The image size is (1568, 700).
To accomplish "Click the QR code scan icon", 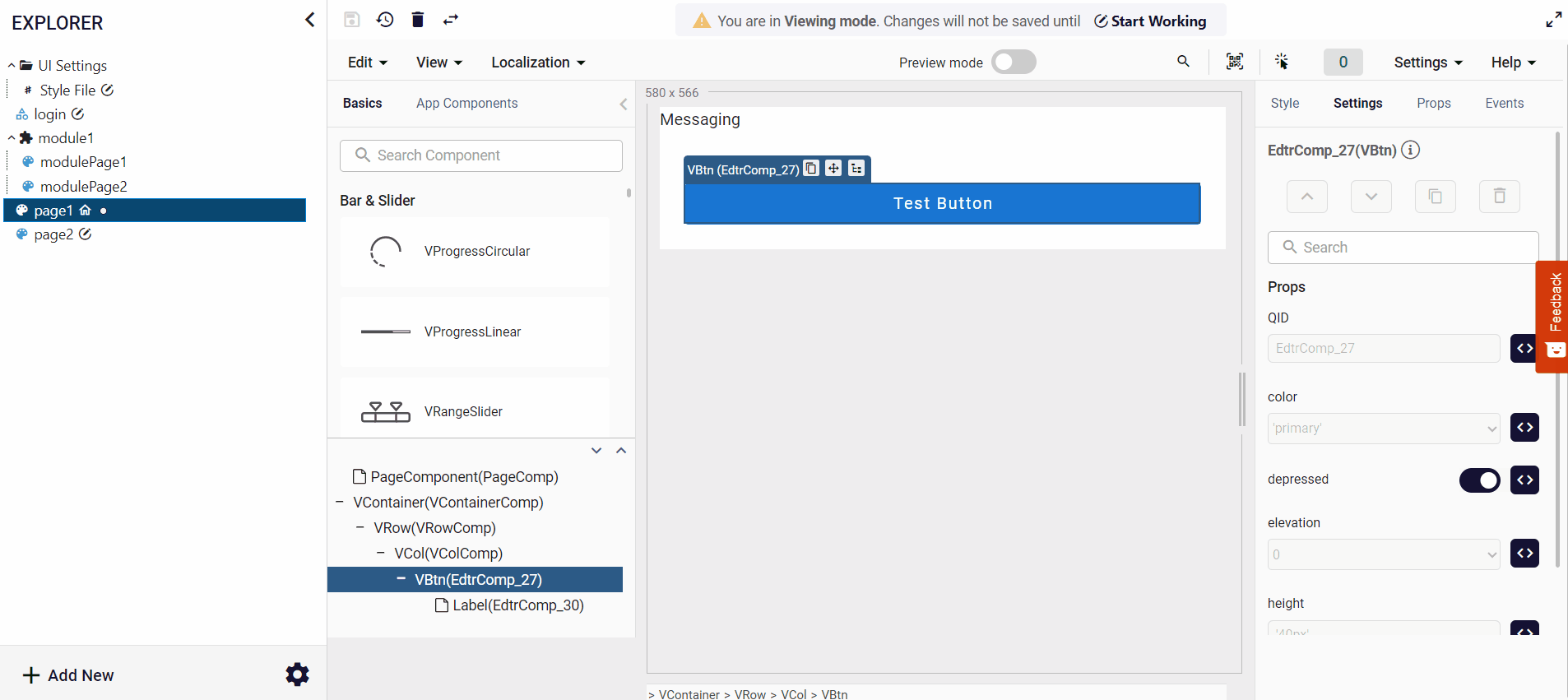I will 1234,62.
